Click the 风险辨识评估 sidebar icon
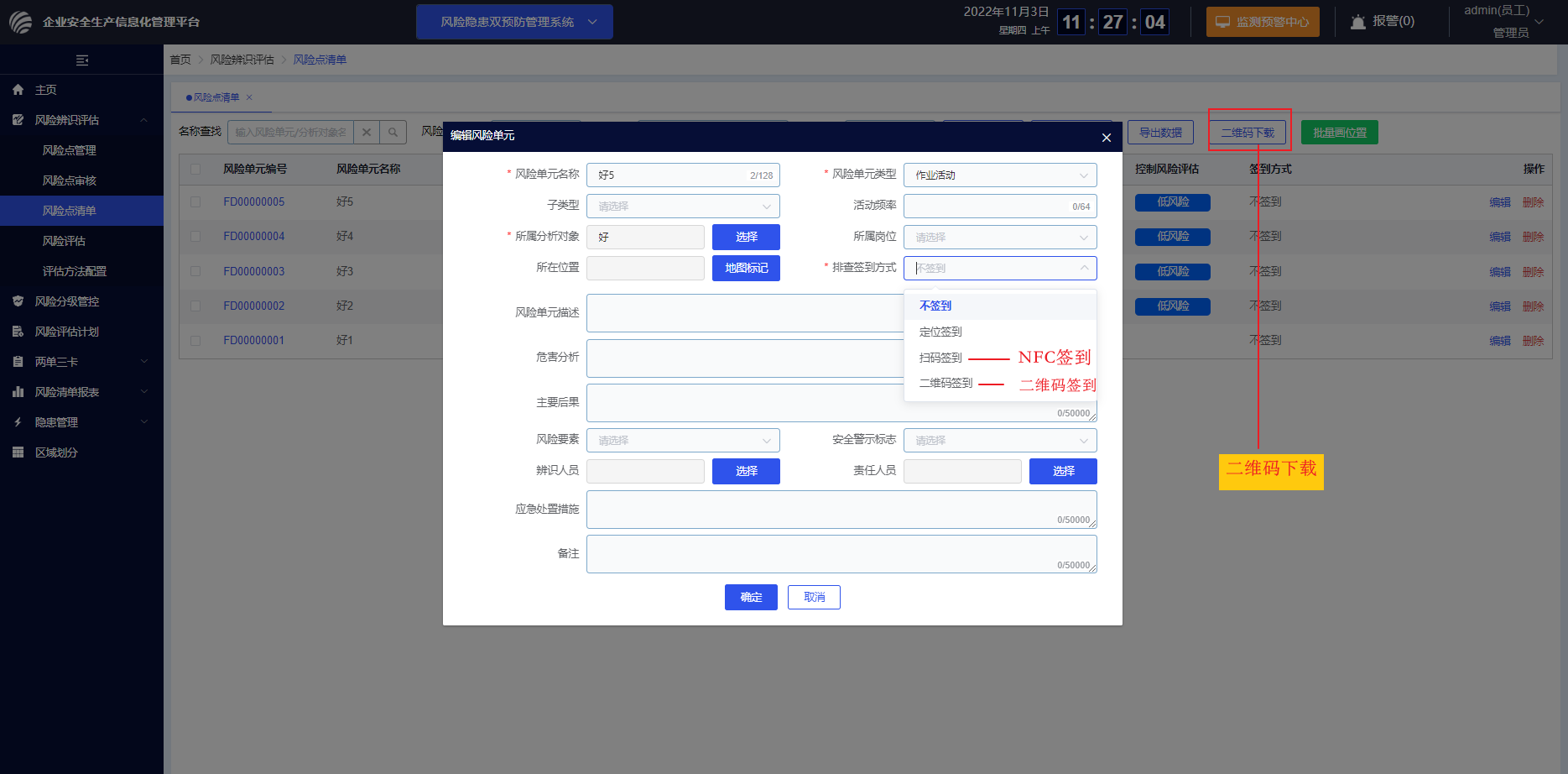 18,120
